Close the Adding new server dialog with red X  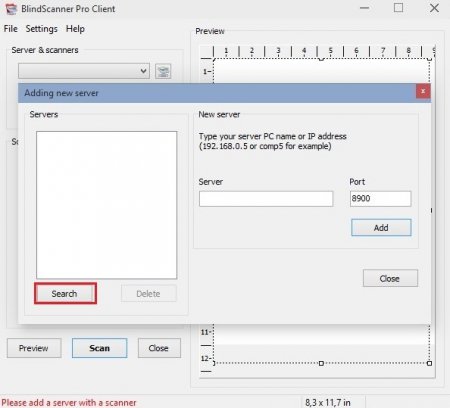[x=423, y=91]
